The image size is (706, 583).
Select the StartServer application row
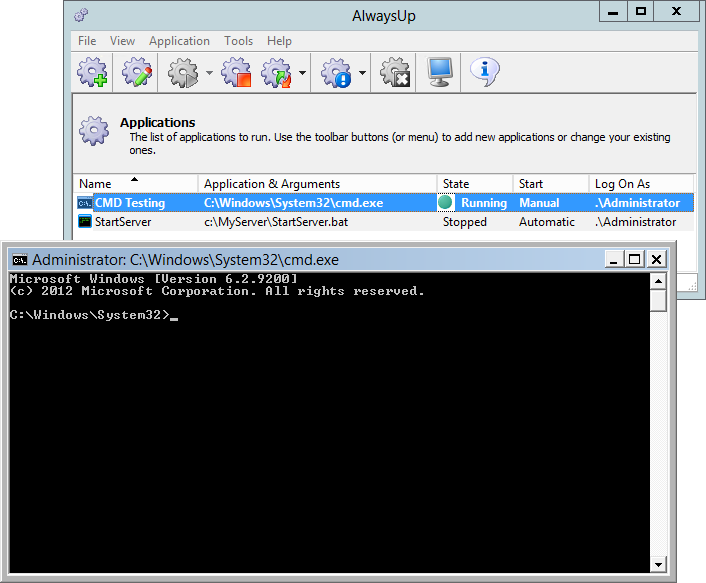pyautogui.click(x=384, y=221)
